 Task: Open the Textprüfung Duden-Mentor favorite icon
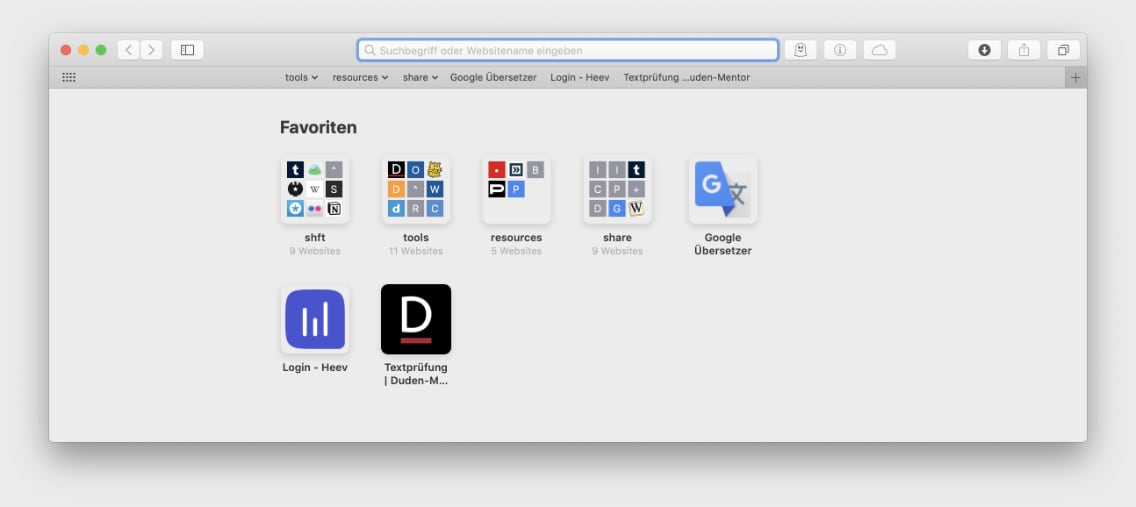416,319
